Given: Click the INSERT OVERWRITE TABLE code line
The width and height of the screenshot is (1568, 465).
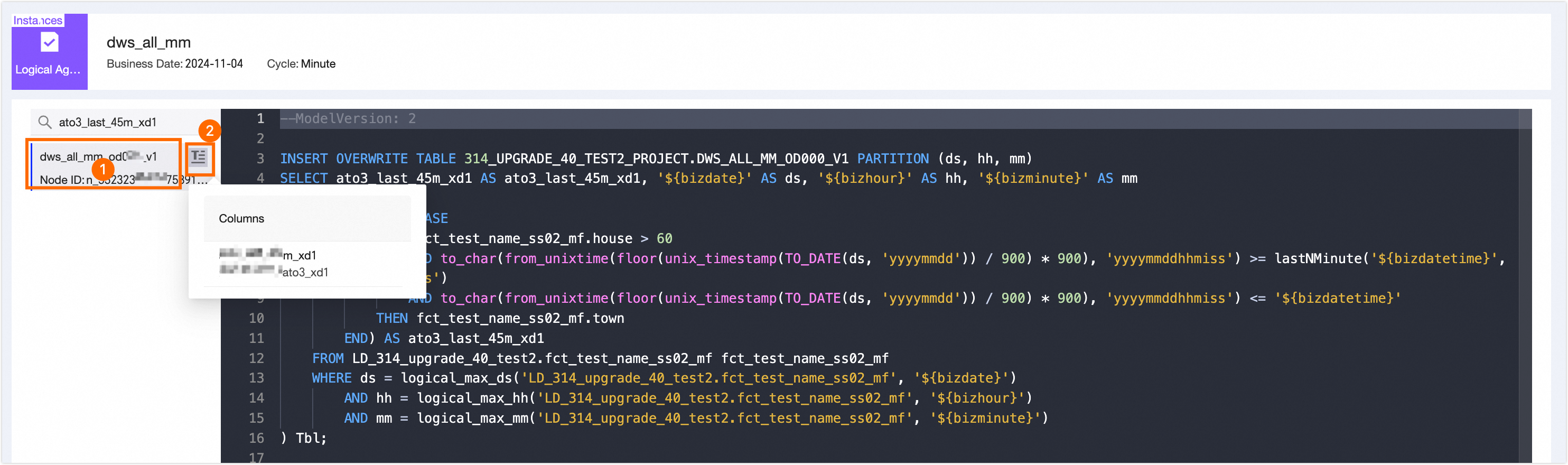Looking at the screenshot, I should [x=656, y=158].
